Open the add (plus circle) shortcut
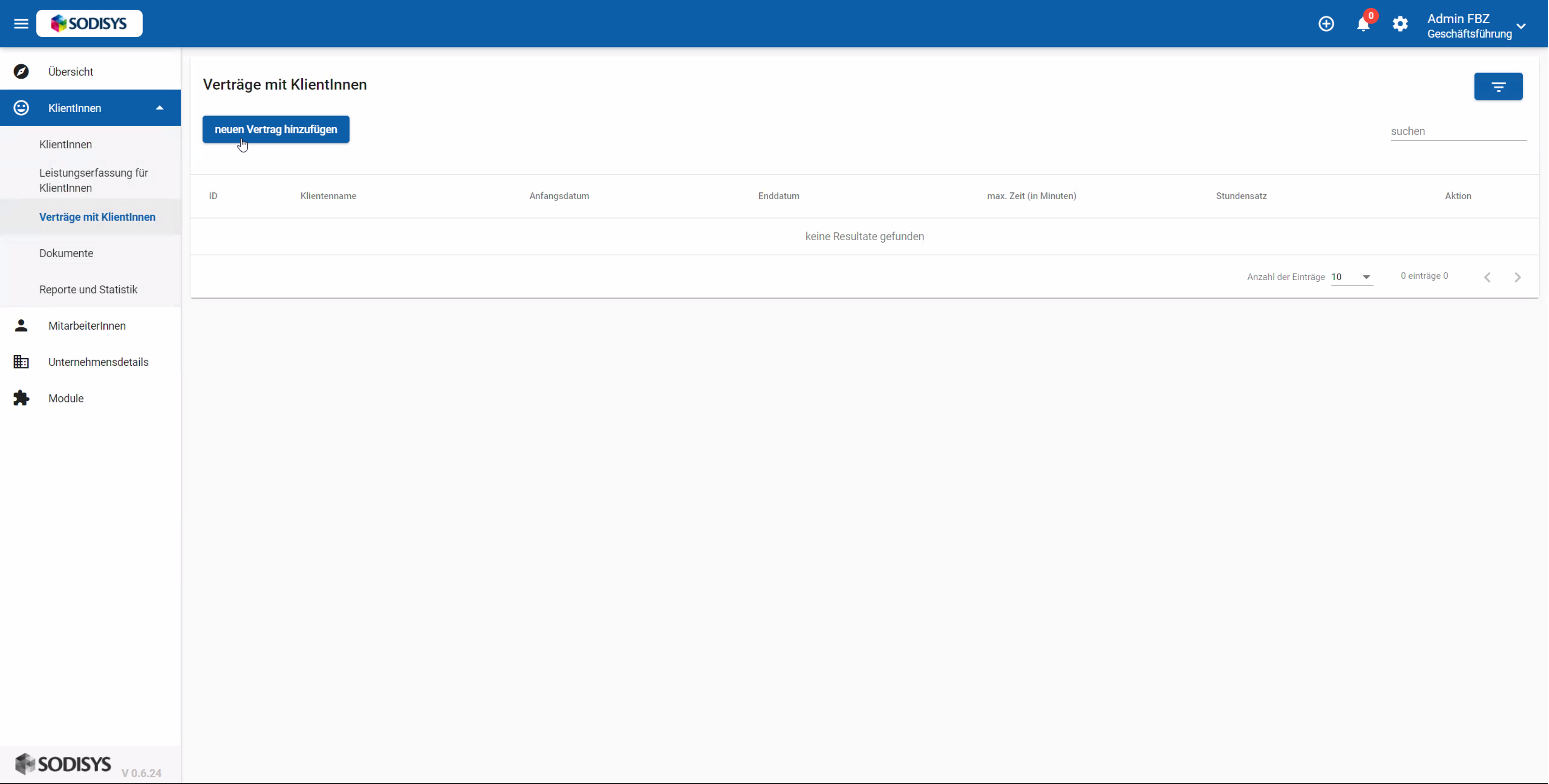Screen dimensions: 1549x784 click(x=1326, y=24)
